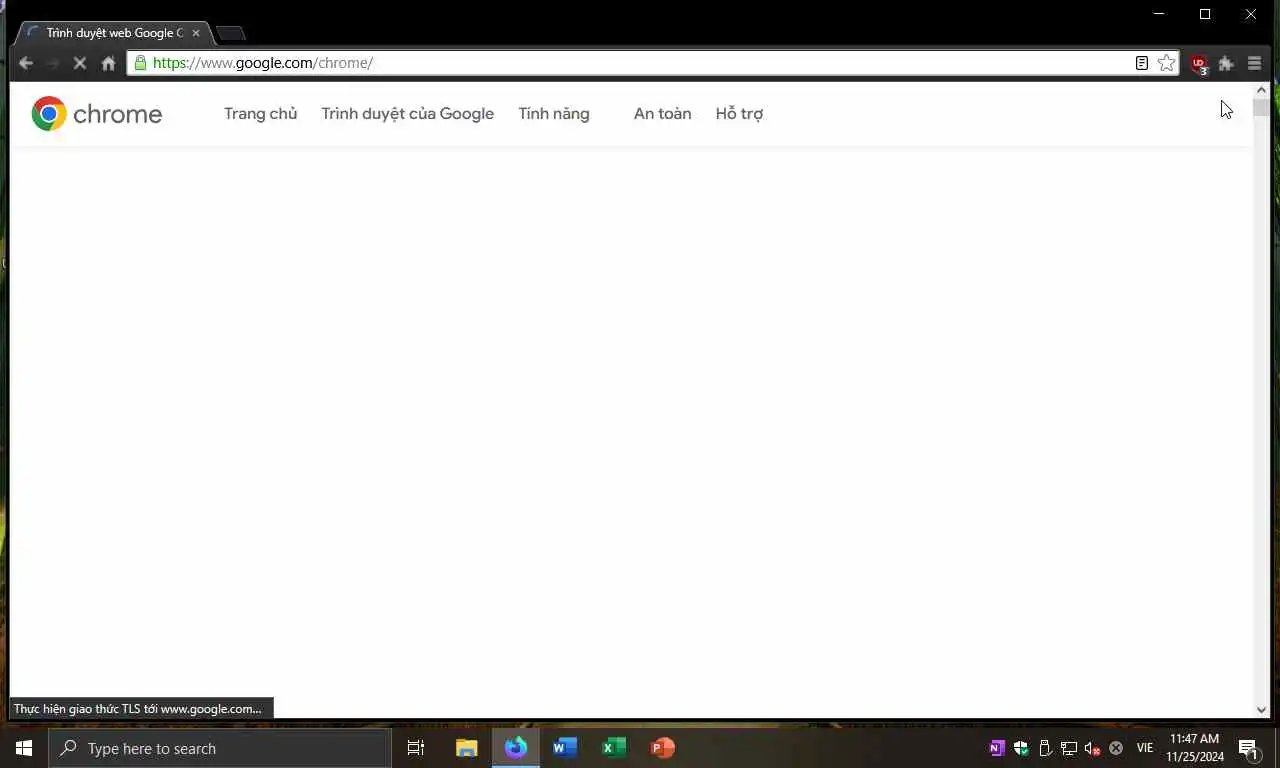Launch File Explorer from the taskbar
This screenshot has height=768, width=1280.
click(467, 748)
